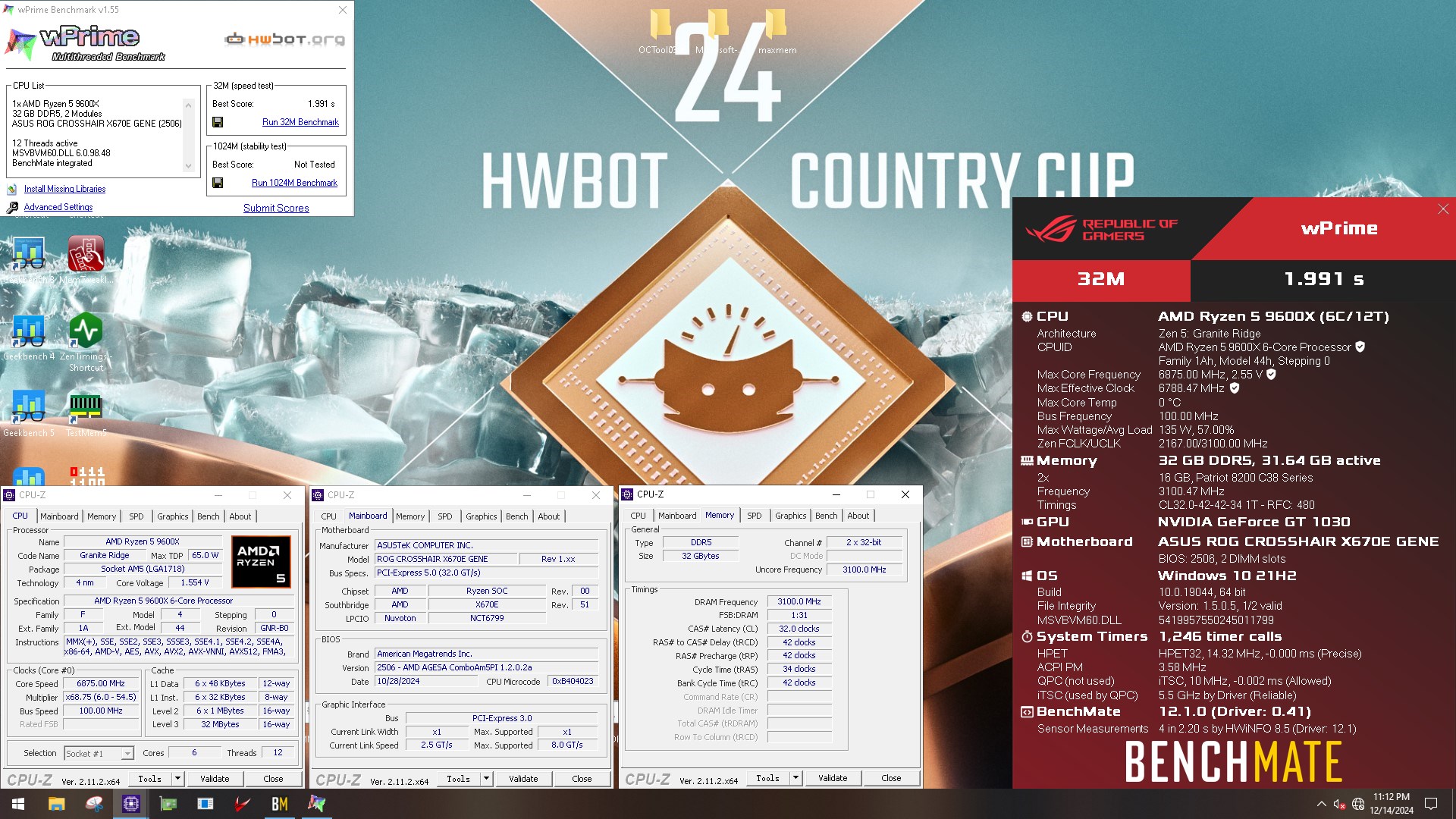Open the network tray icon
The height and width of the screenshot is (819, 1456).
coord(1358,804)
